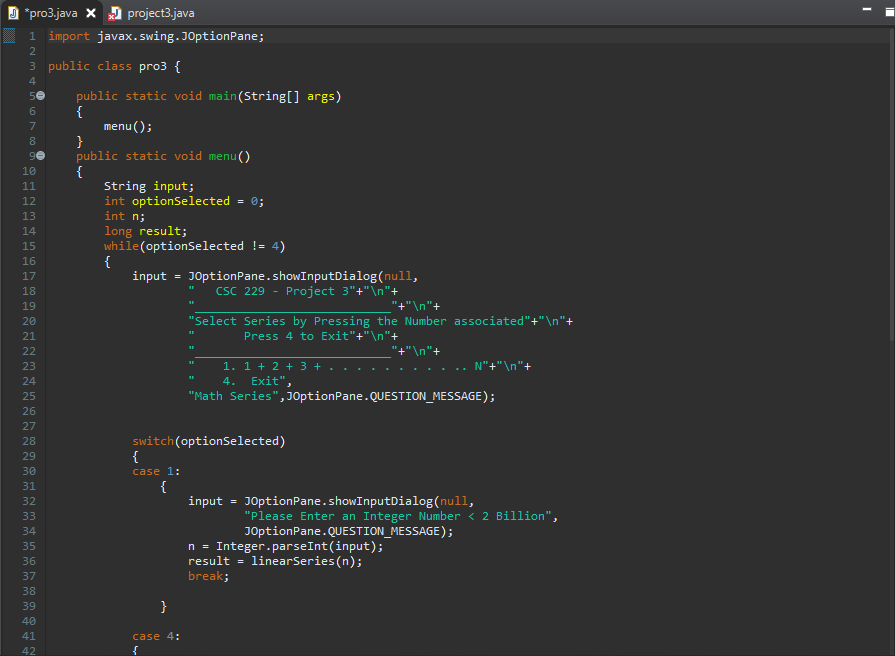The image size is (895, 656).
Task: Click the striped blue icon above the line numbers
Action: 9,35
